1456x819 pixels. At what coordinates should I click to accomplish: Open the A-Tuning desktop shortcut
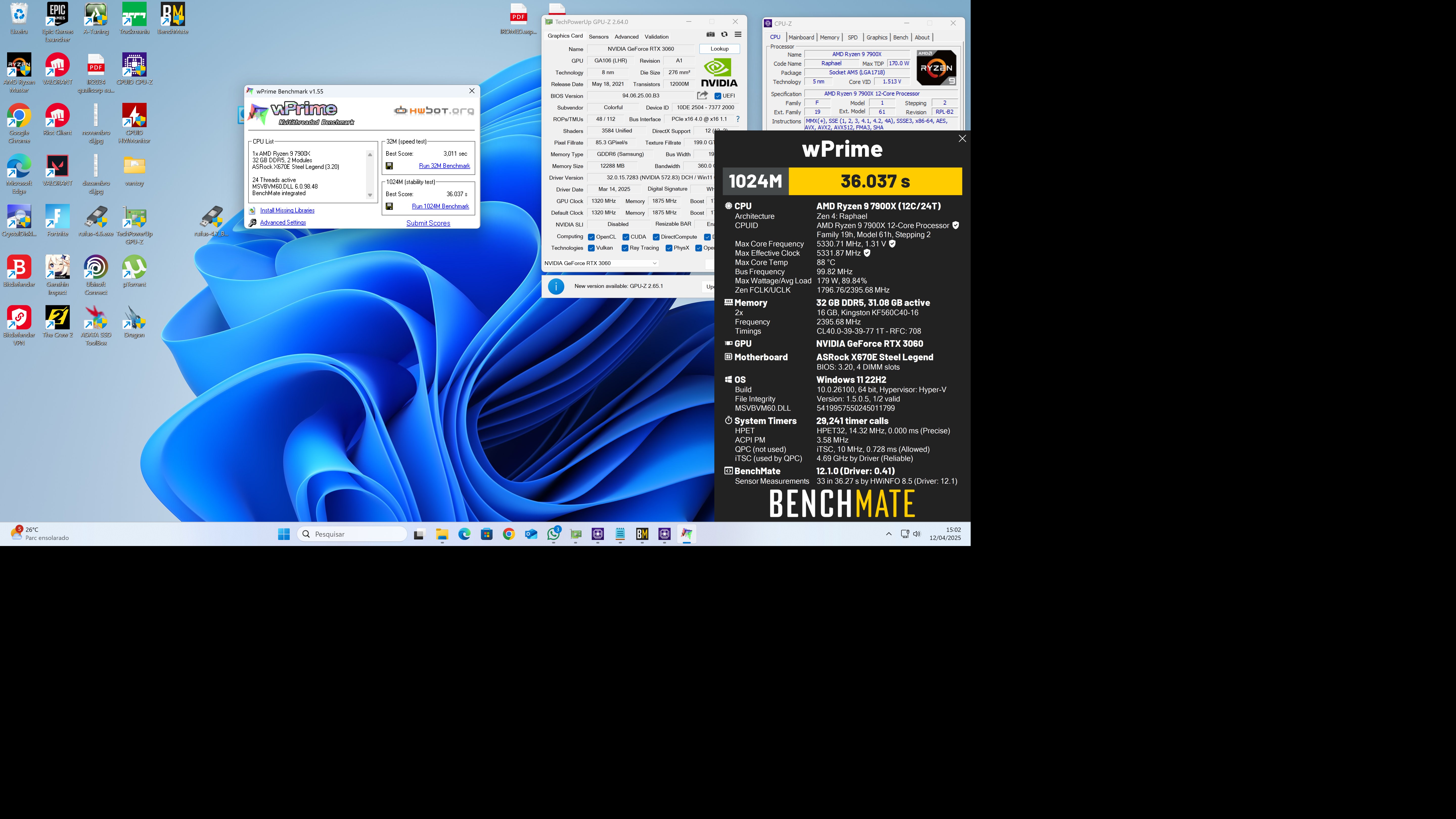96,19
